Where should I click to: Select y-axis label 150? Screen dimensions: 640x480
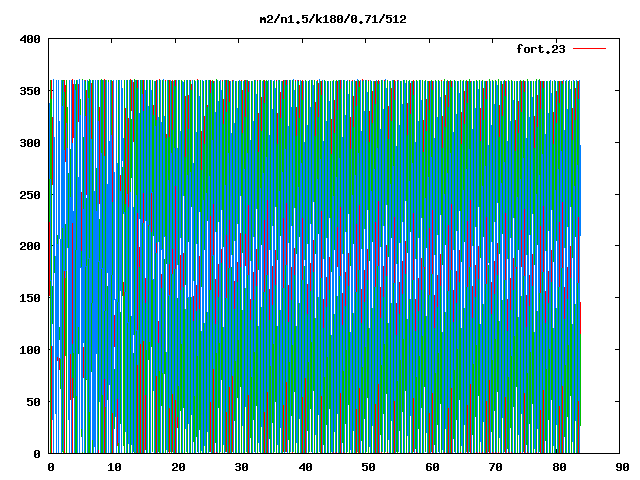[30, 298]
